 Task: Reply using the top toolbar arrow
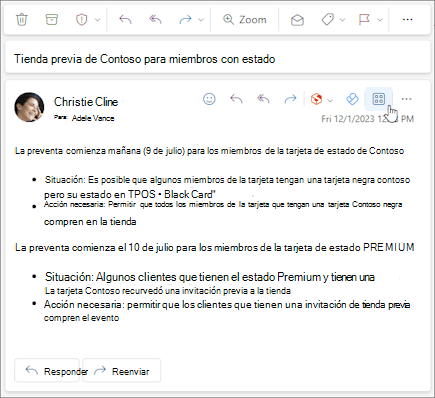pos(125,19)
